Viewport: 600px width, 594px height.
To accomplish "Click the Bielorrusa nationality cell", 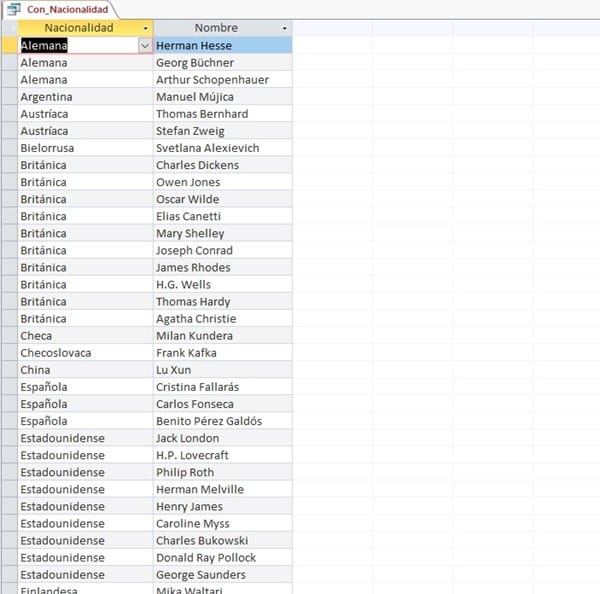I will (x=85, y=148).
